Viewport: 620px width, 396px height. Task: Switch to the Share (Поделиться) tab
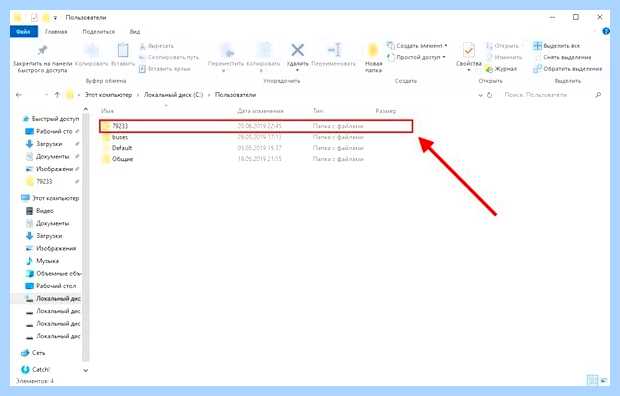[98, 32]
